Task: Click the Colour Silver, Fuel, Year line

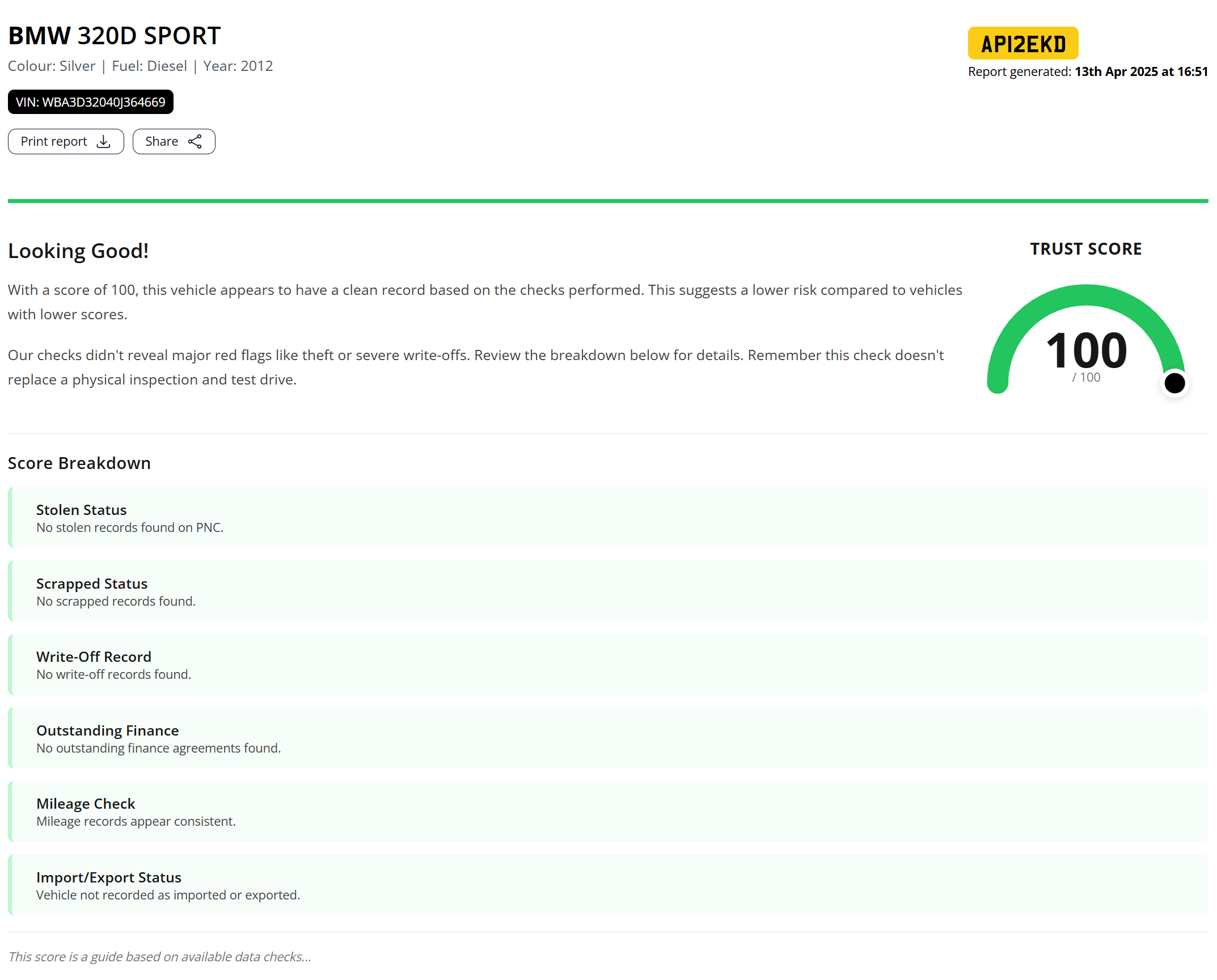Action: [140, 66]
